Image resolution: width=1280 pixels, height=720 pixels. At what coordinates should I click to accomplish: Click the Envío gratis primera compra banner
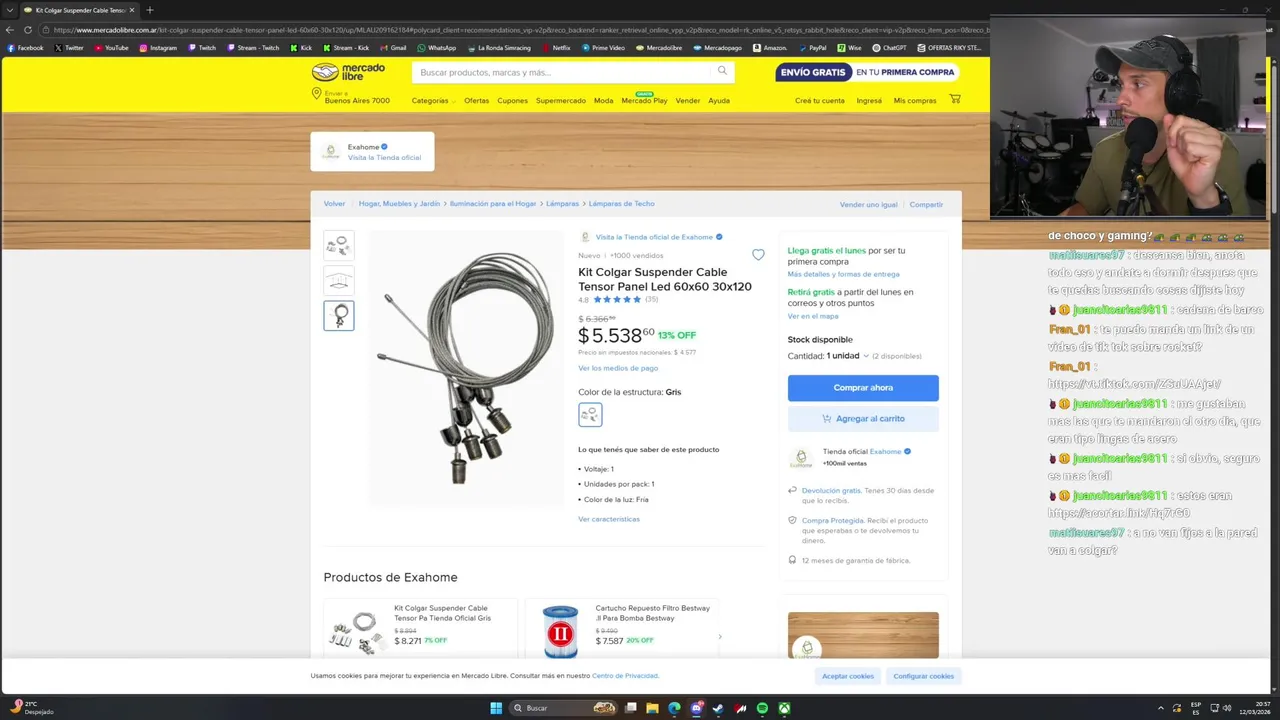(867, 72)
